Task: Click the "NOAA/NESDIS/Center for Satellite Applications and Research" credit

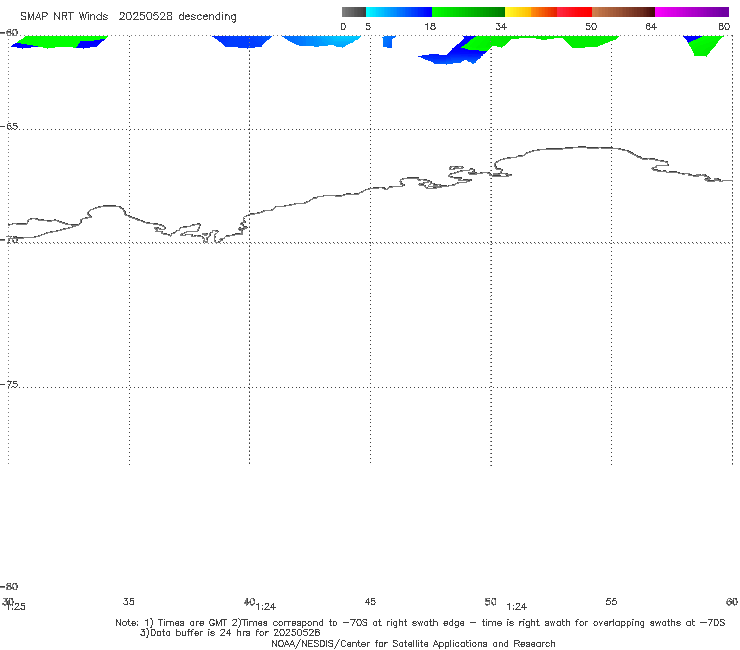Action: 413,643
